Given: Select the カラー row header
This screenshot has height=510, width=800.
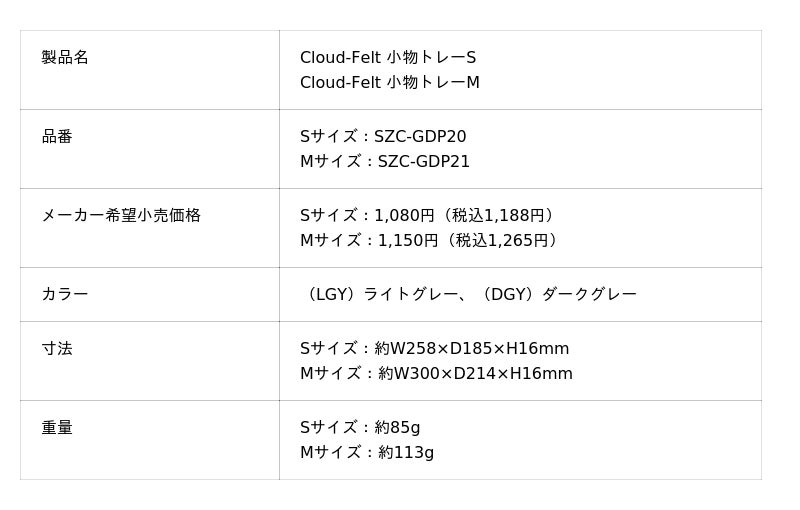Looking at the screenshot, I should (x=65, y=294).
